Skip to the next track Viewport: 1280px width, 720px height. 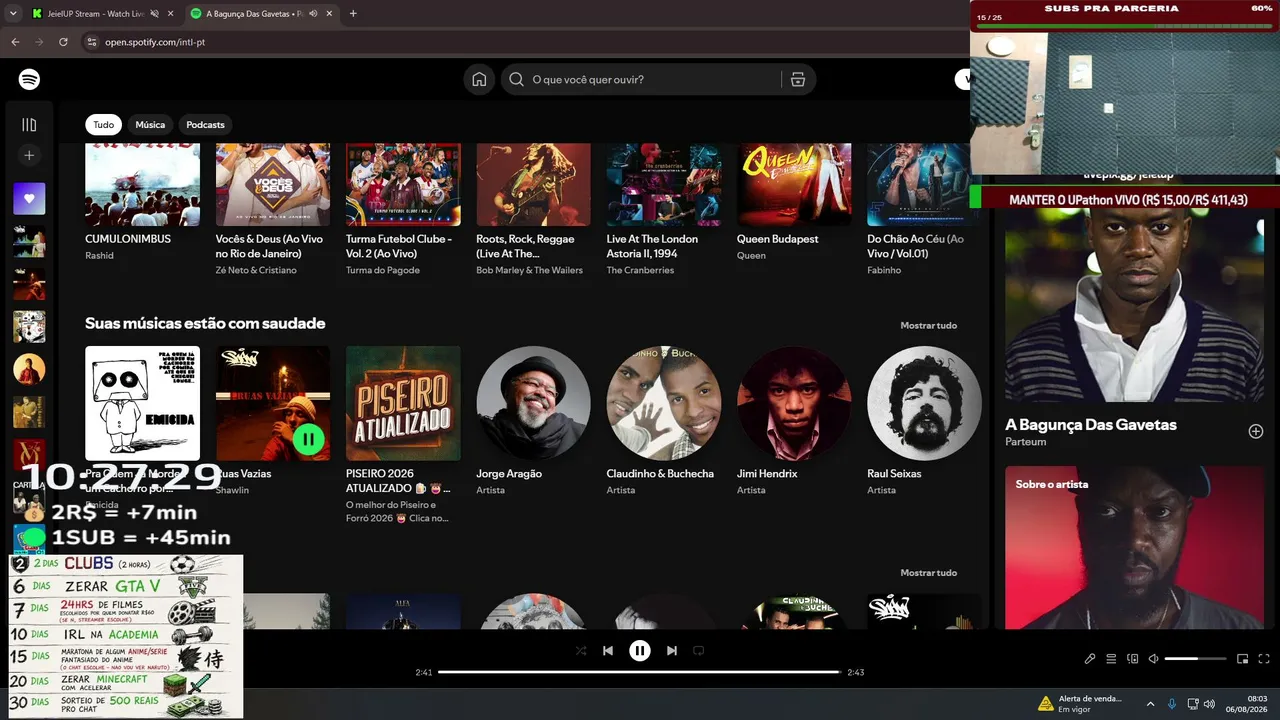(x=672, y=651)
